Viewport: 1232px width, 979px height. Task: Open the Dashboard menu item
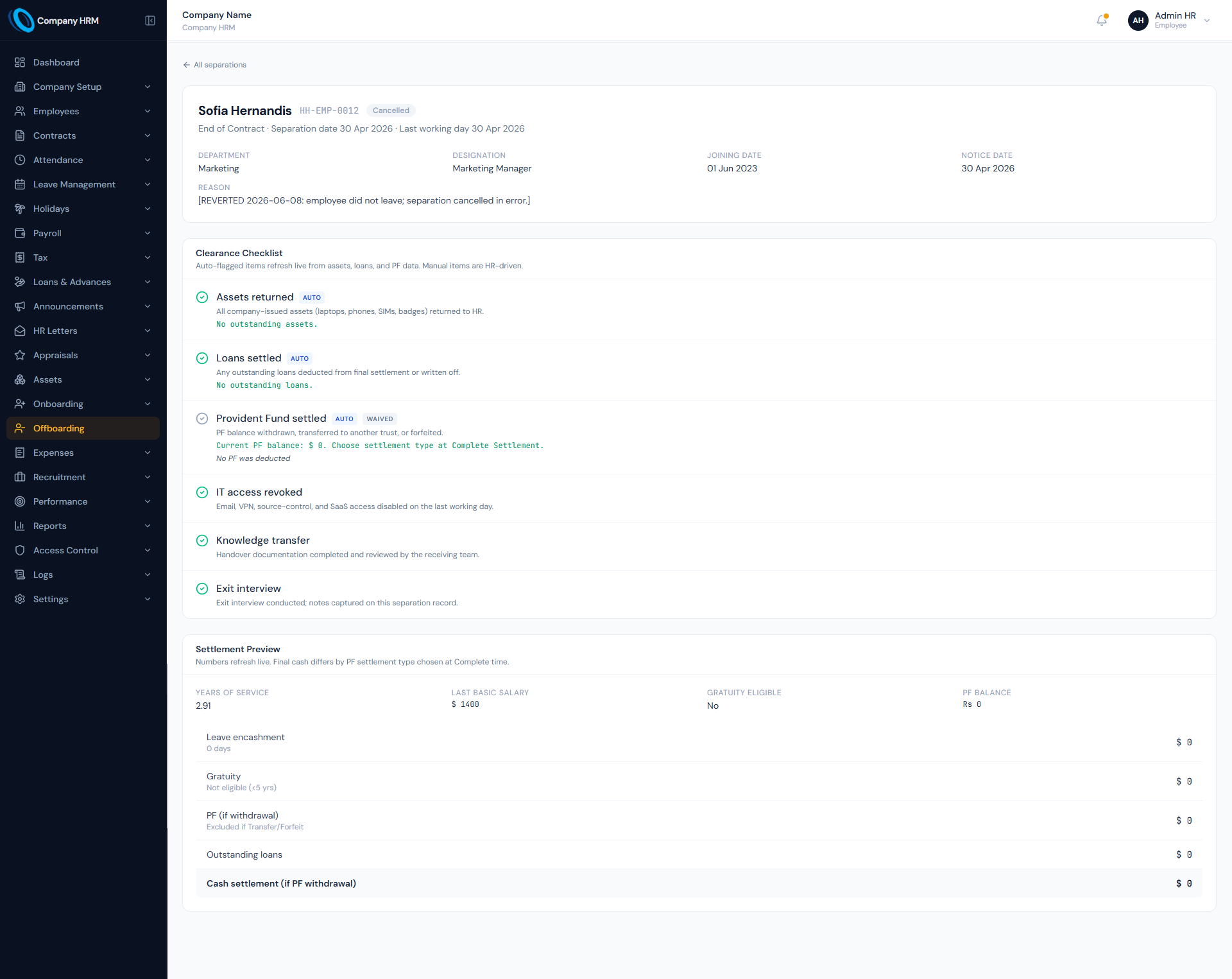tap(83, 62)
